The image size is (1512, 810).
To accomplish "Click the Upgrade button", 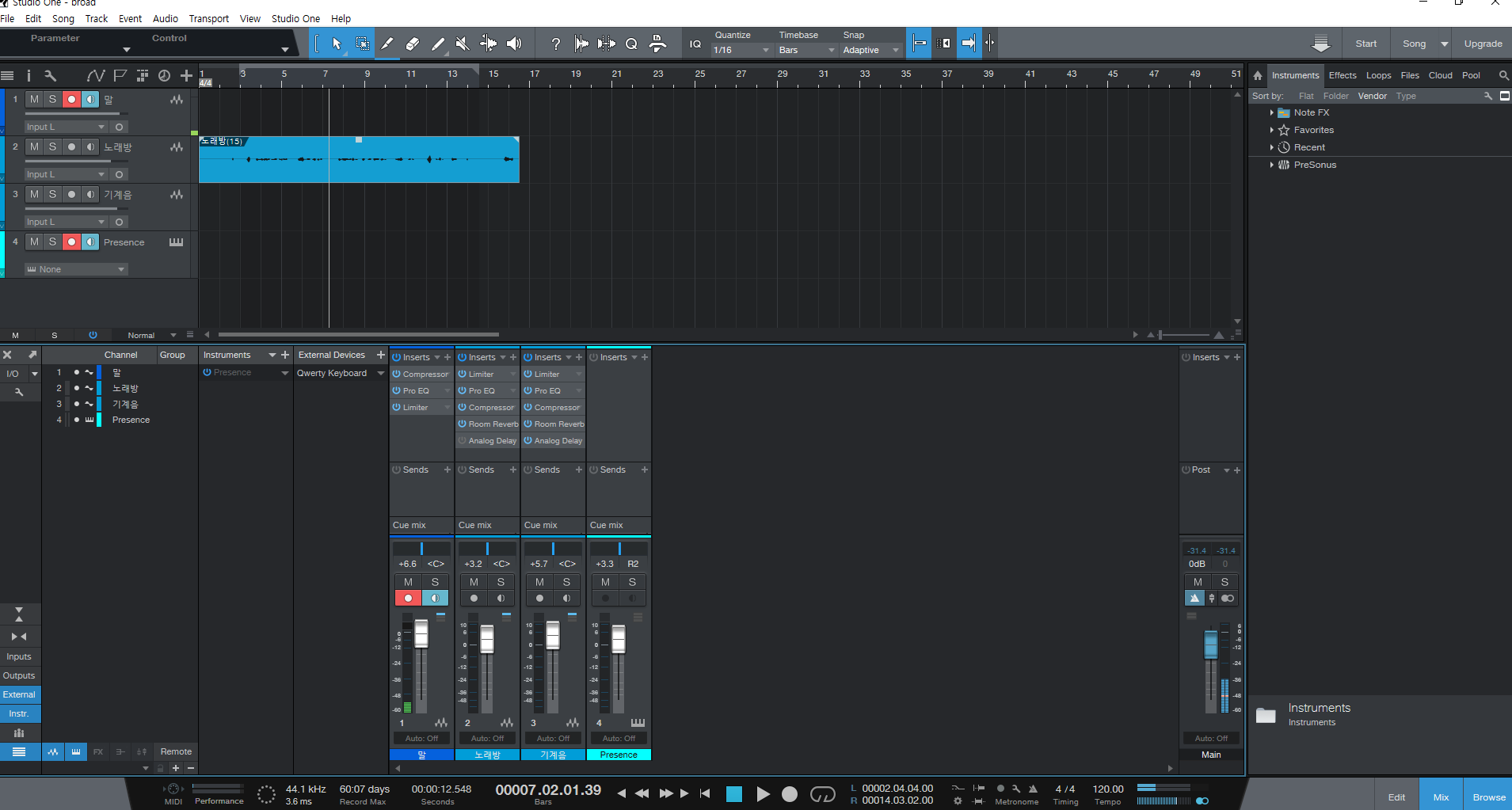I will (1483, 44).
